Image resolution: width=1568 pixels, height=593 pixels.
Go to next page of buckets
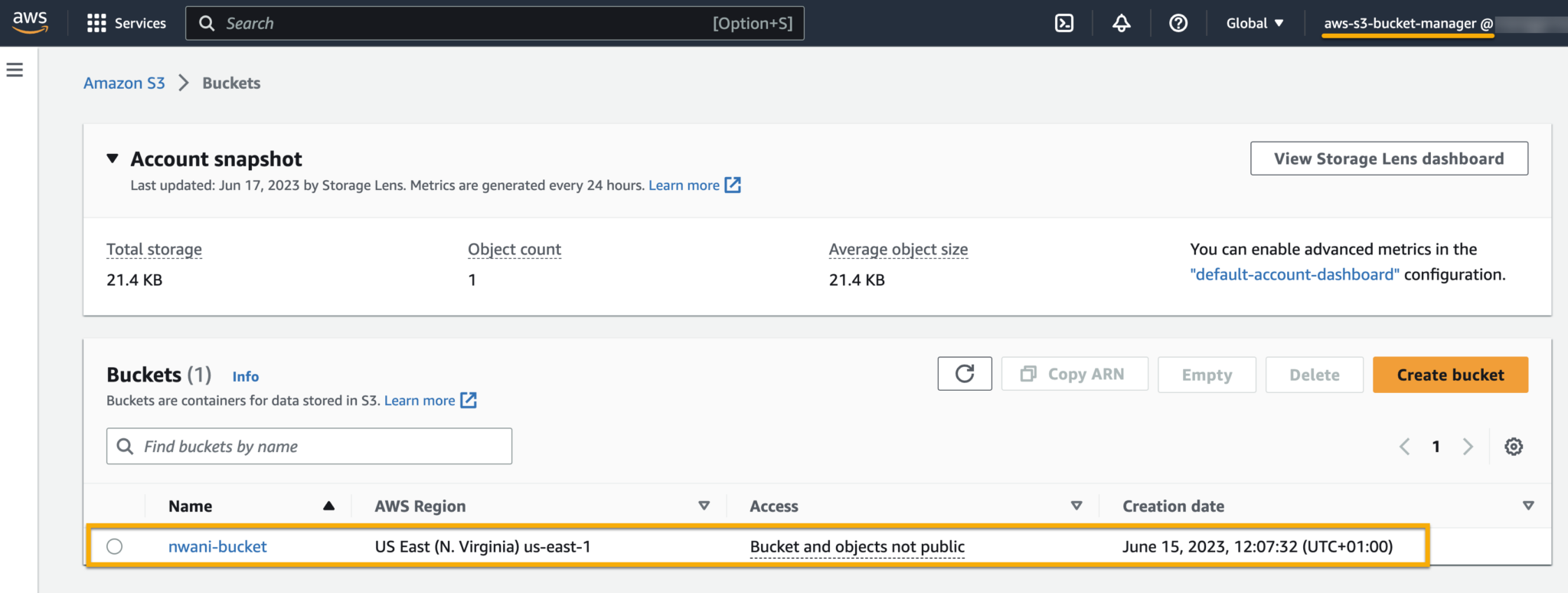1468,447
